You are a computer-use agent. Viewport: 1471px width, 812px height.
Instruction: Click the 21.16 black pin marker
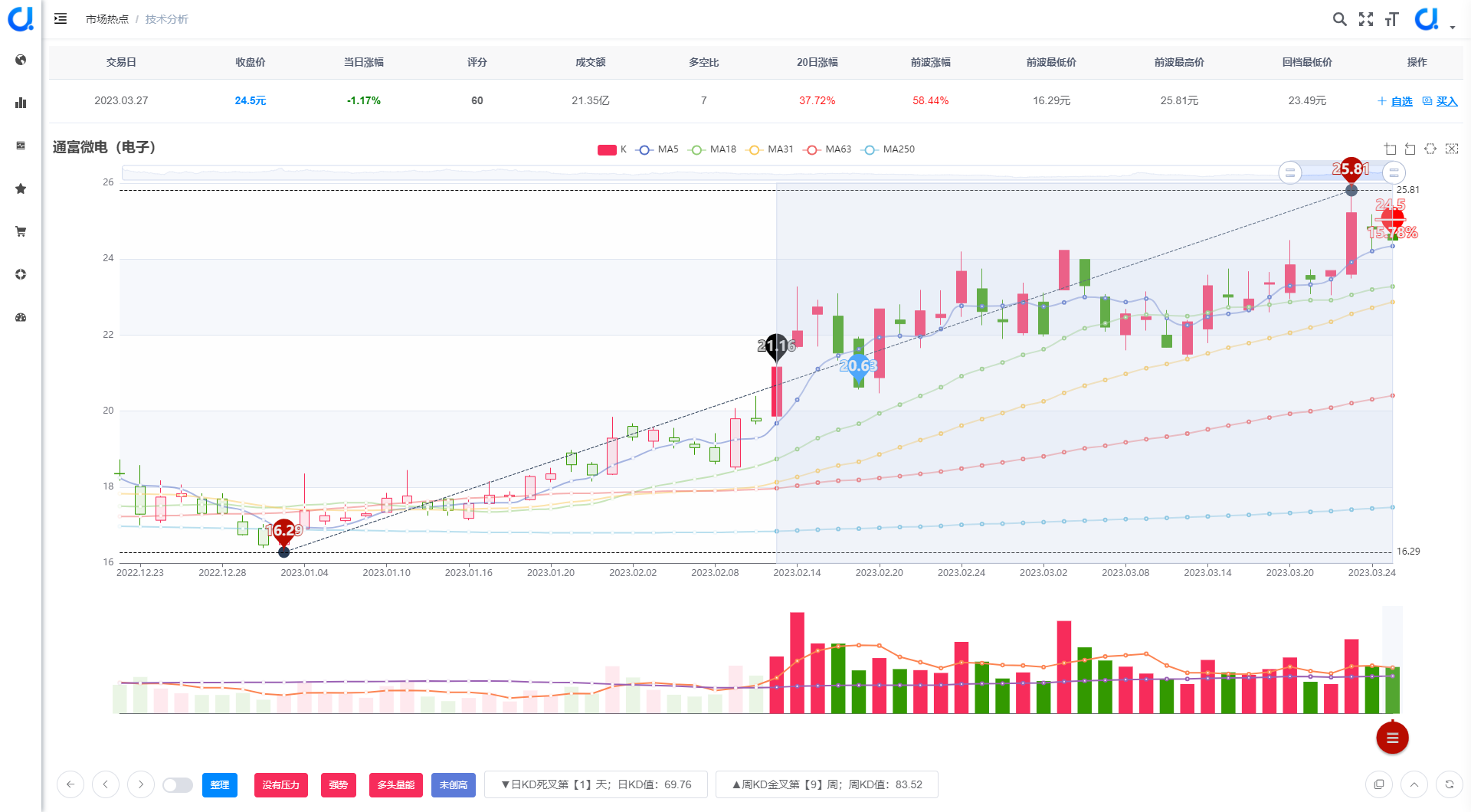pyautogui.click(x=776, y=347)
